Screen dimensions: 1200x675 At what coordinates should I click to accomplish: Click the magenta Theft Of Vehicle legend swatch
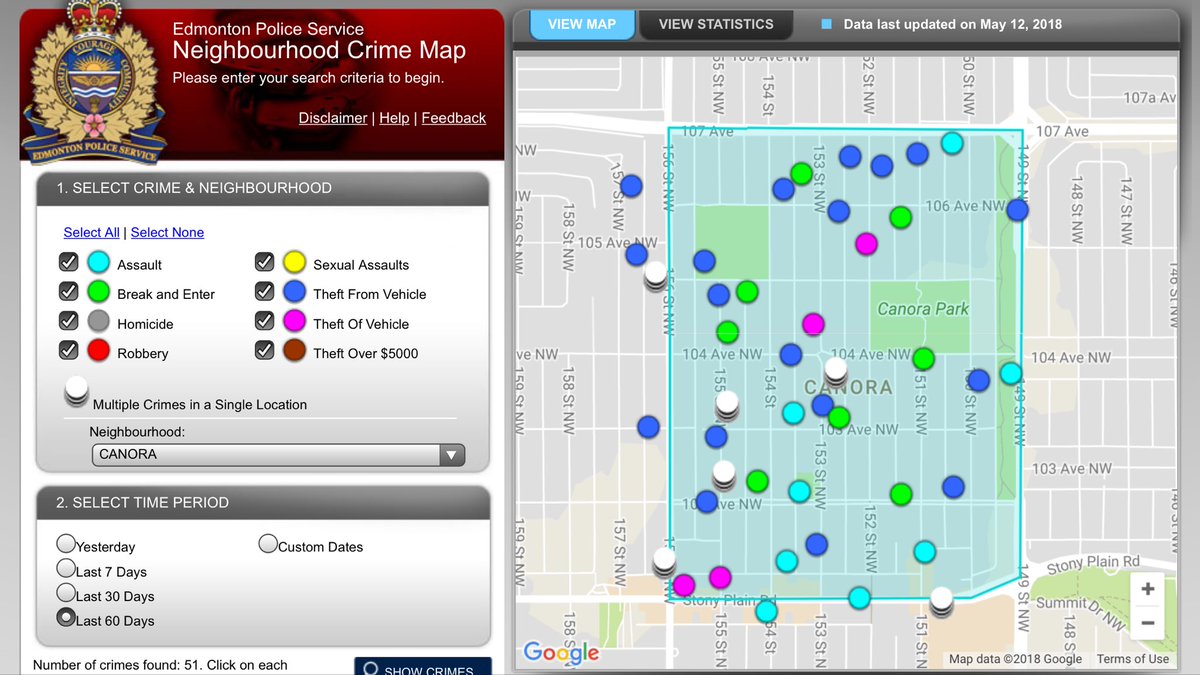tap(294, 322)
